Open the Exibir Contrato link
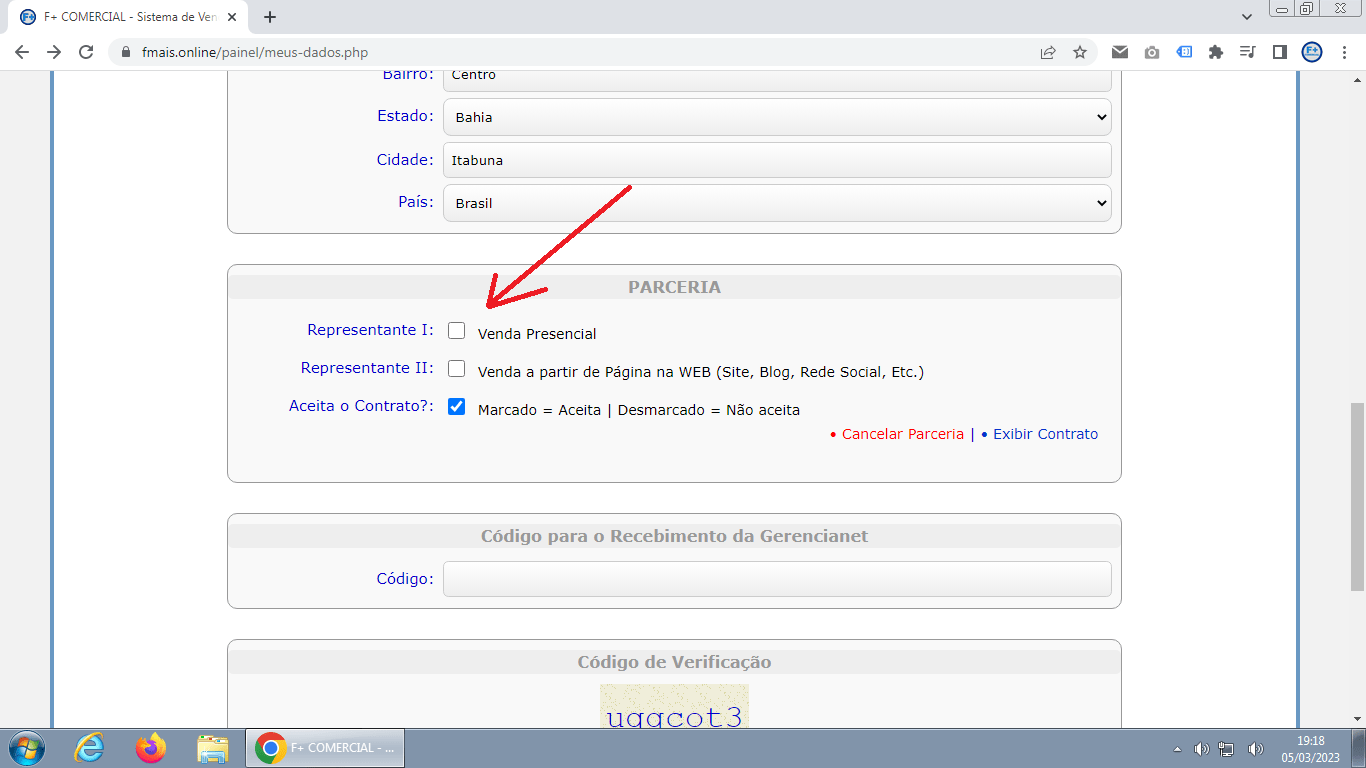Screen dimensions: 1366x768 (1044, 434)
